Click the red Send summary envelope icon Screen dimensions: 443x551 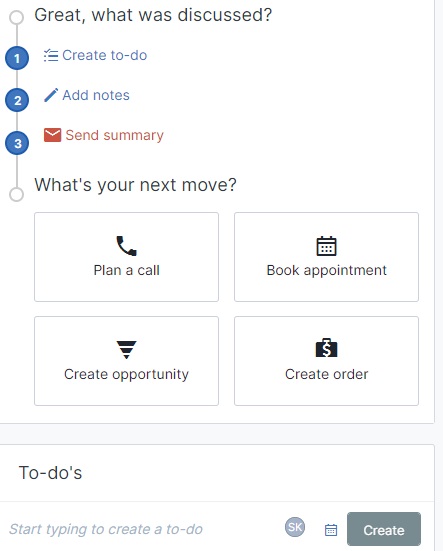coord(52,135)
